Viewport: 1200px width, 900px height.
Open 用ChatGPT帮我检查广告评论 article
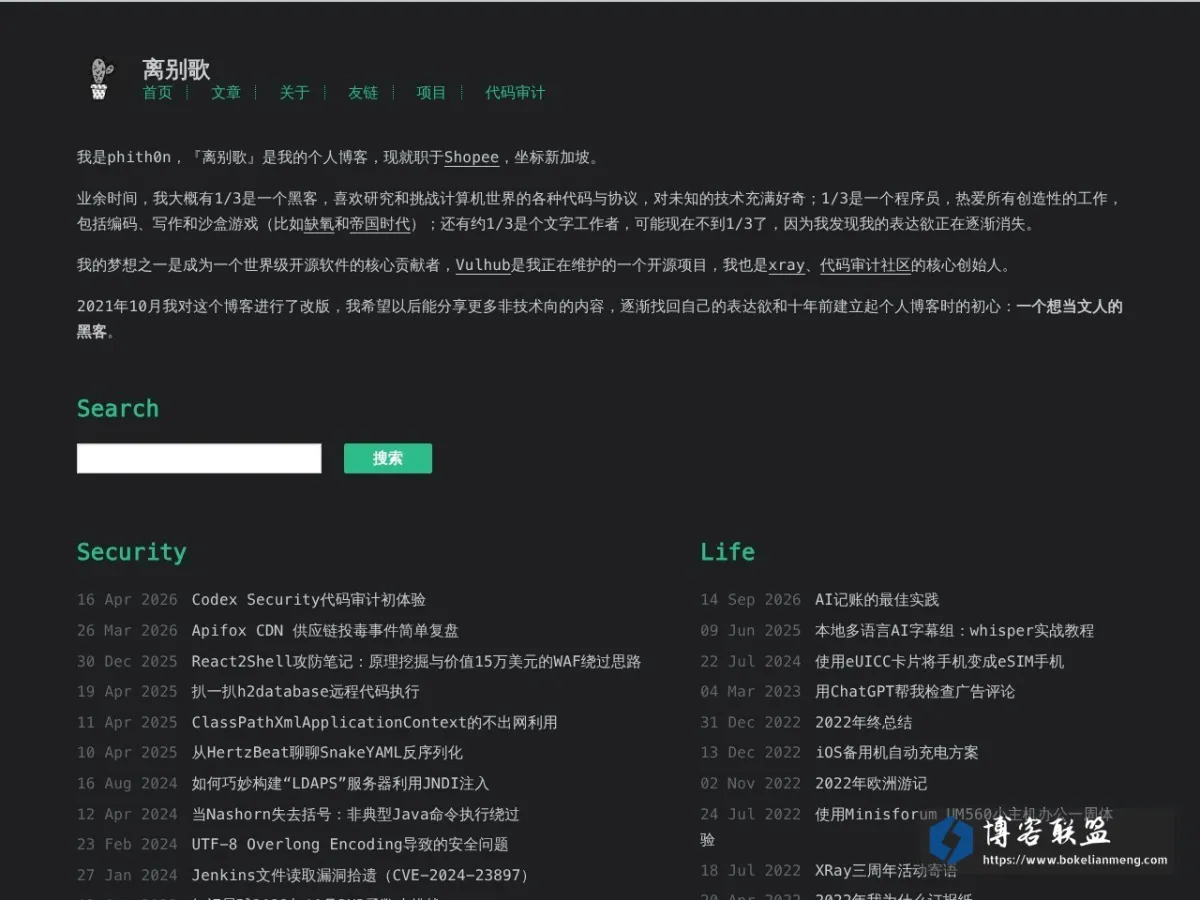click(915, 692)
